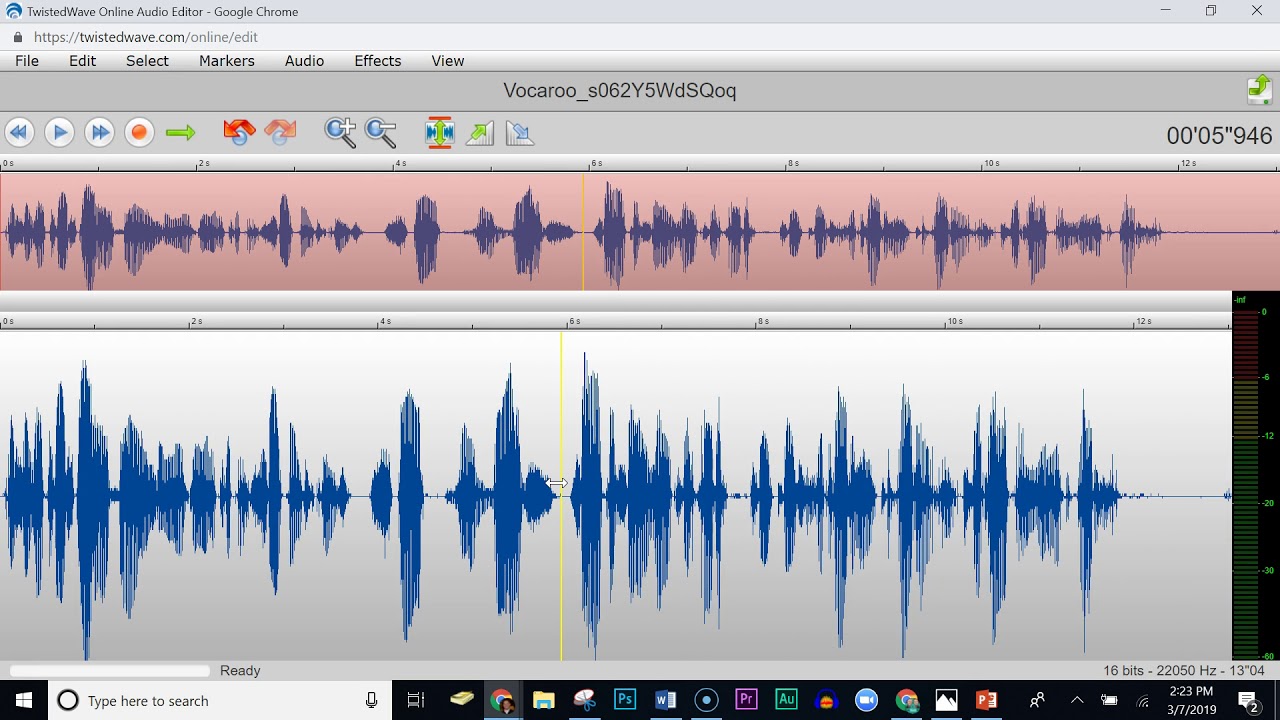Screen dimensions: 1280x720
Task: Zoom out with the magnifier minus icon
Action: pos(381,132)
